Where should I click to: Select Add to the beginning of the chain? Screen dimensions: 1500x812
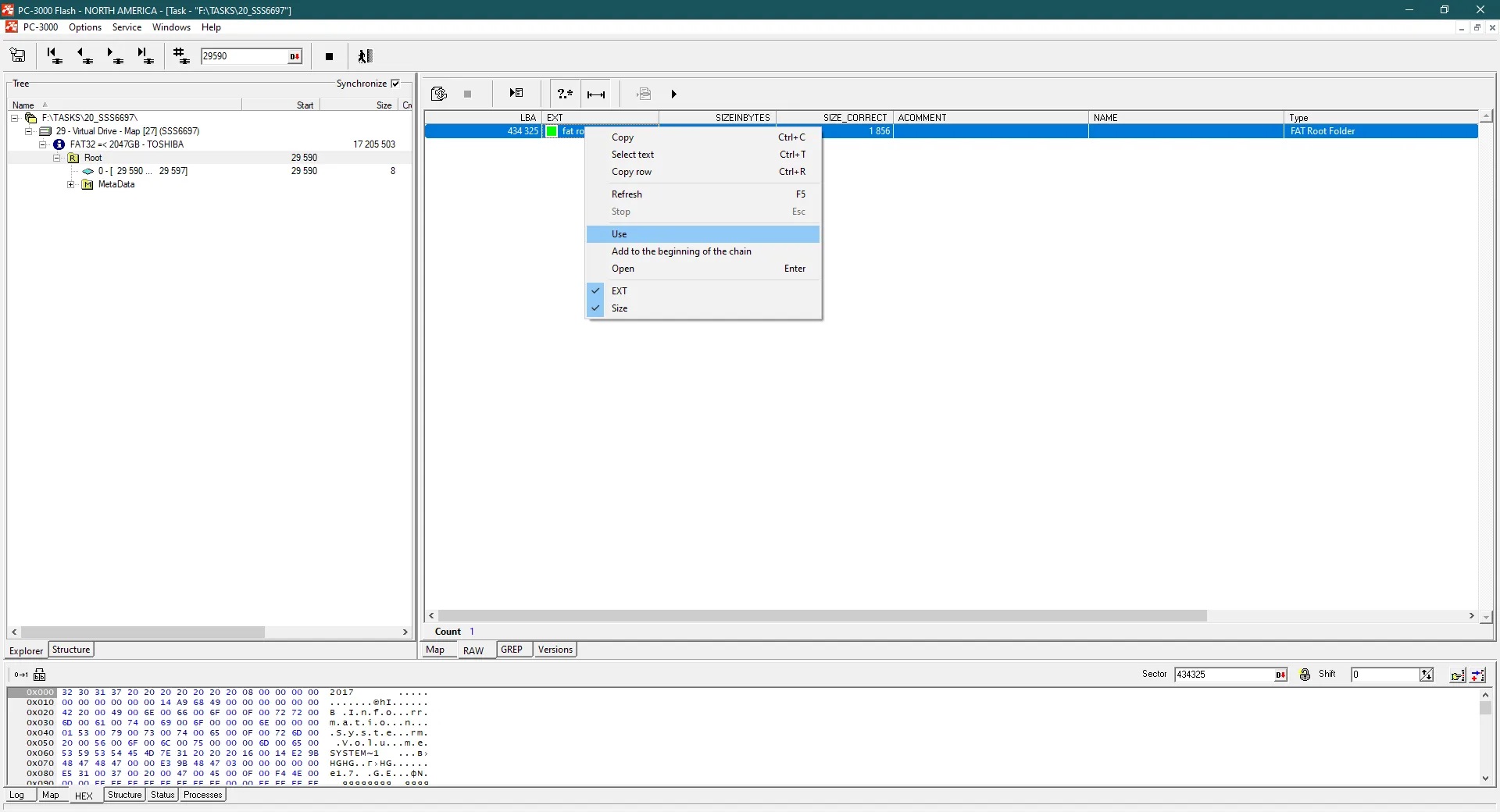pos(680,251)
